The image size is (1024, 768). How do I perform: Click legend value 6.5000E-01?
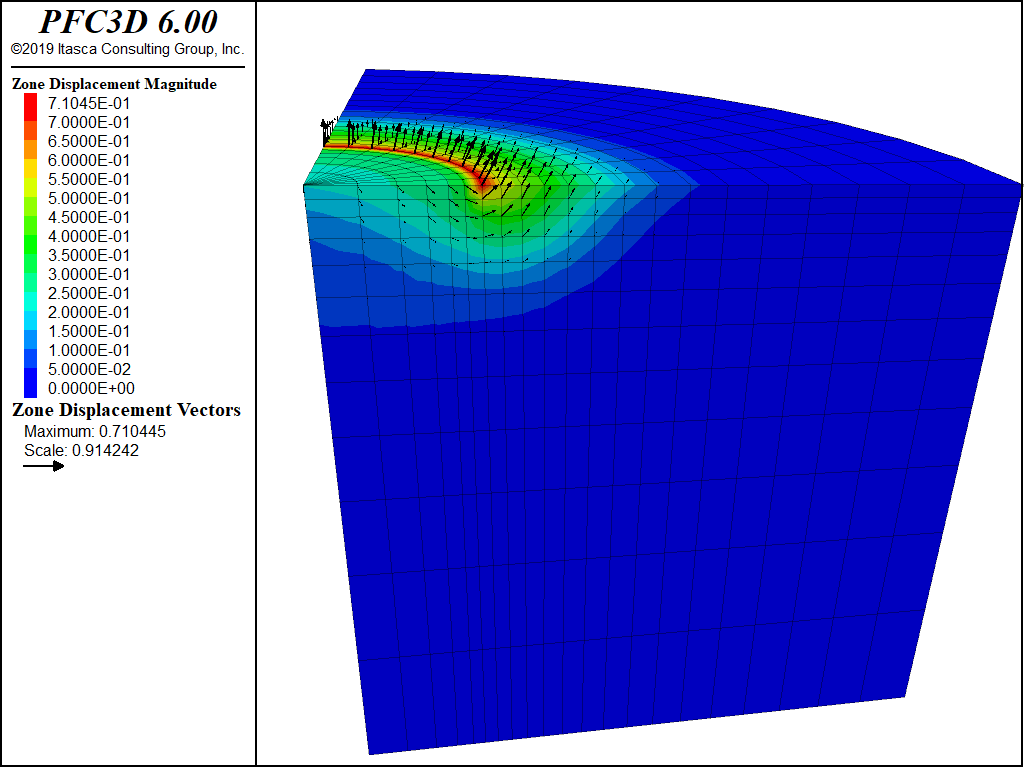point(89,141)
